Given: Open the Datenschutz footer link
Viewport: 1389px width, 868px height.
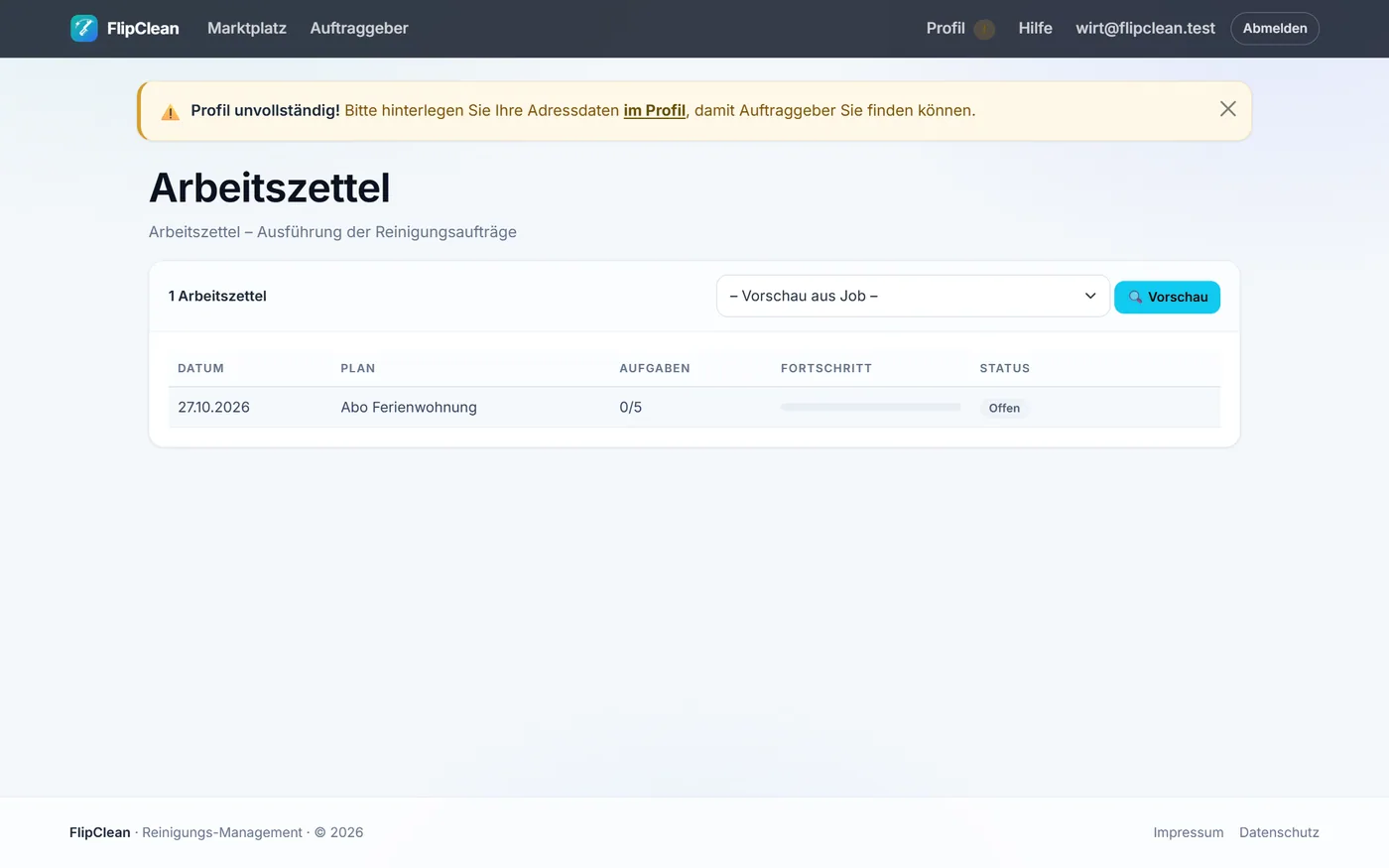Looking at the screenshot, I should coord(1279,832).
